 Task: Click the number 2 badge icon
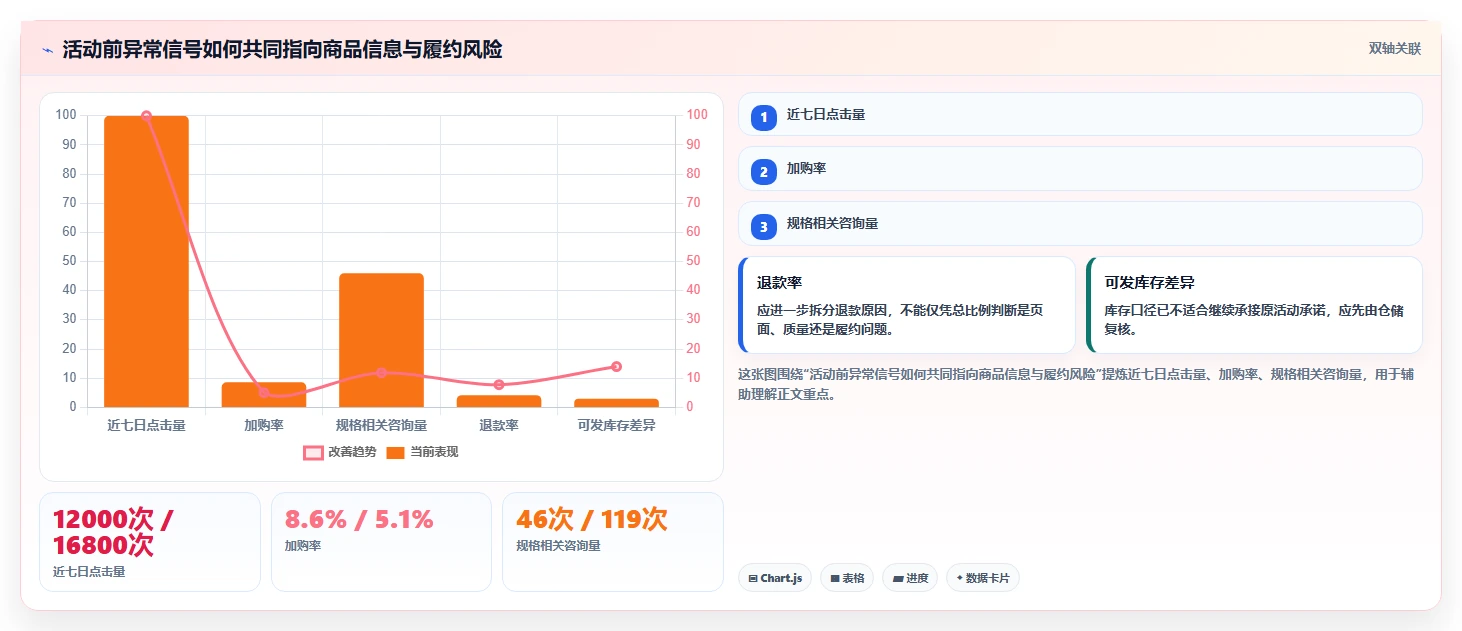point(764,171)
